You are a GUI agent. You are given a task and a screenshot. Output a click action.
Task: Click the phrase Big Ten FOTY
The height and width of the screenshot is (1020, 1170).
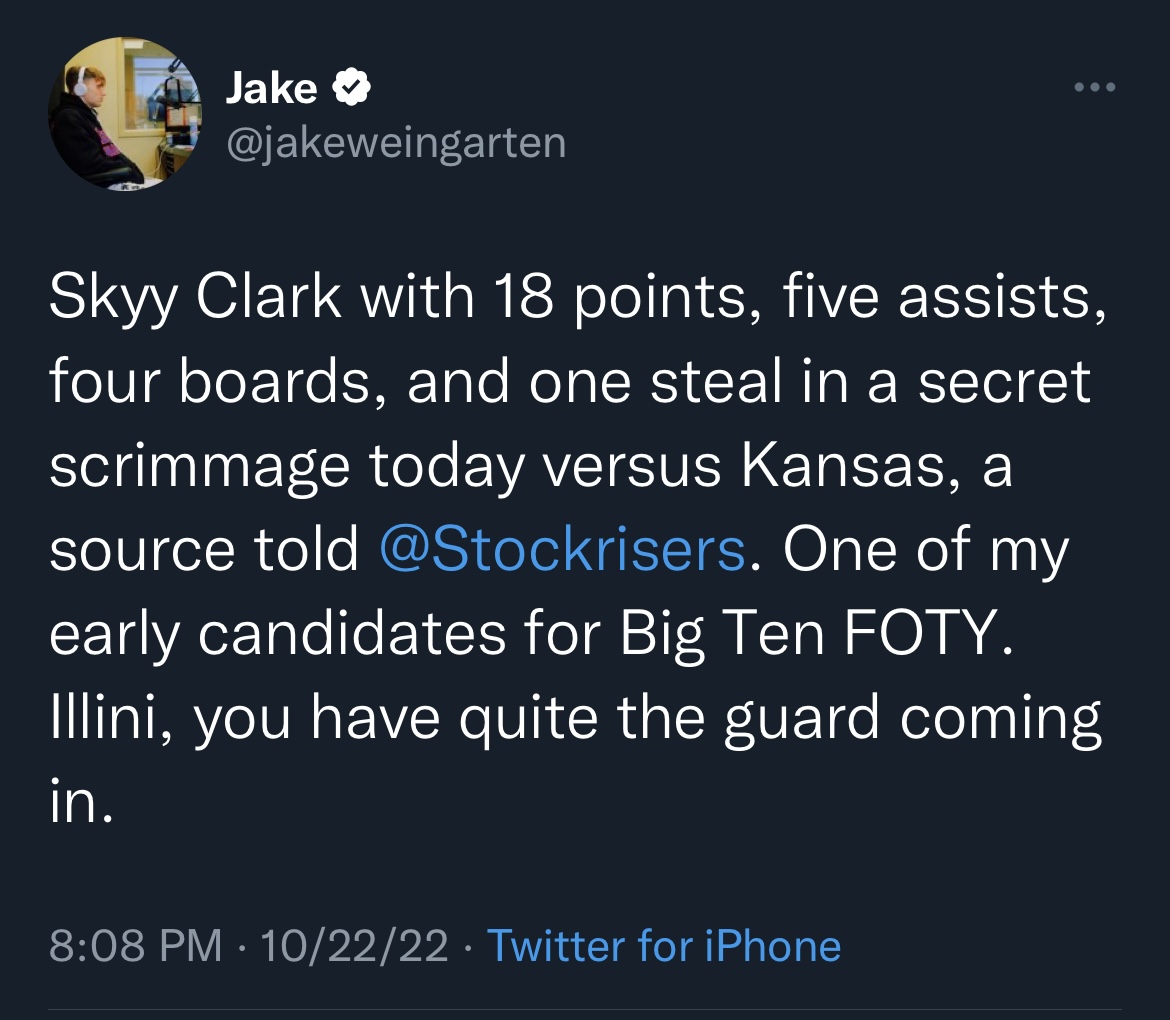click(808, 632)
